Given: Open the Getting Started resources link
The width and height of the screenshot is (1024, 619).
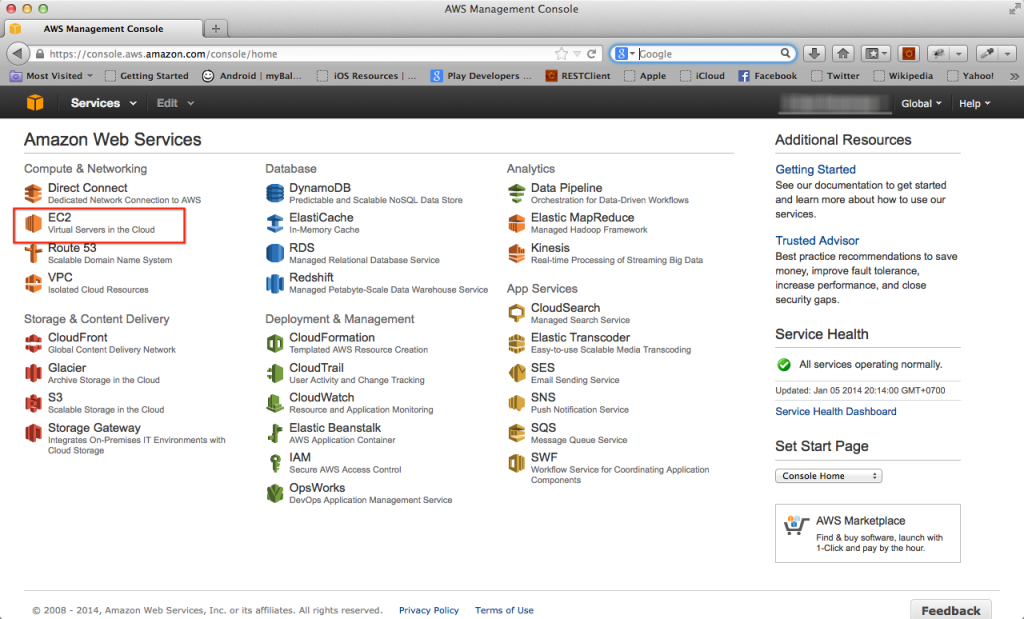Looking at the screenshot, I should [815, 170].
